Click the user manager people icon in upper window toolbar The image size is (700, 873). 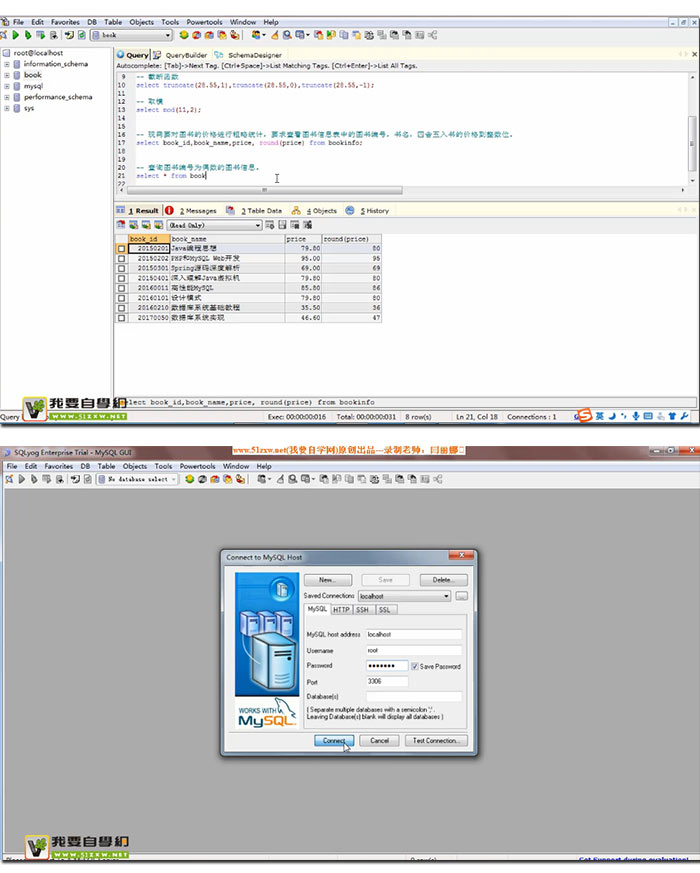[x=256, y=35]
